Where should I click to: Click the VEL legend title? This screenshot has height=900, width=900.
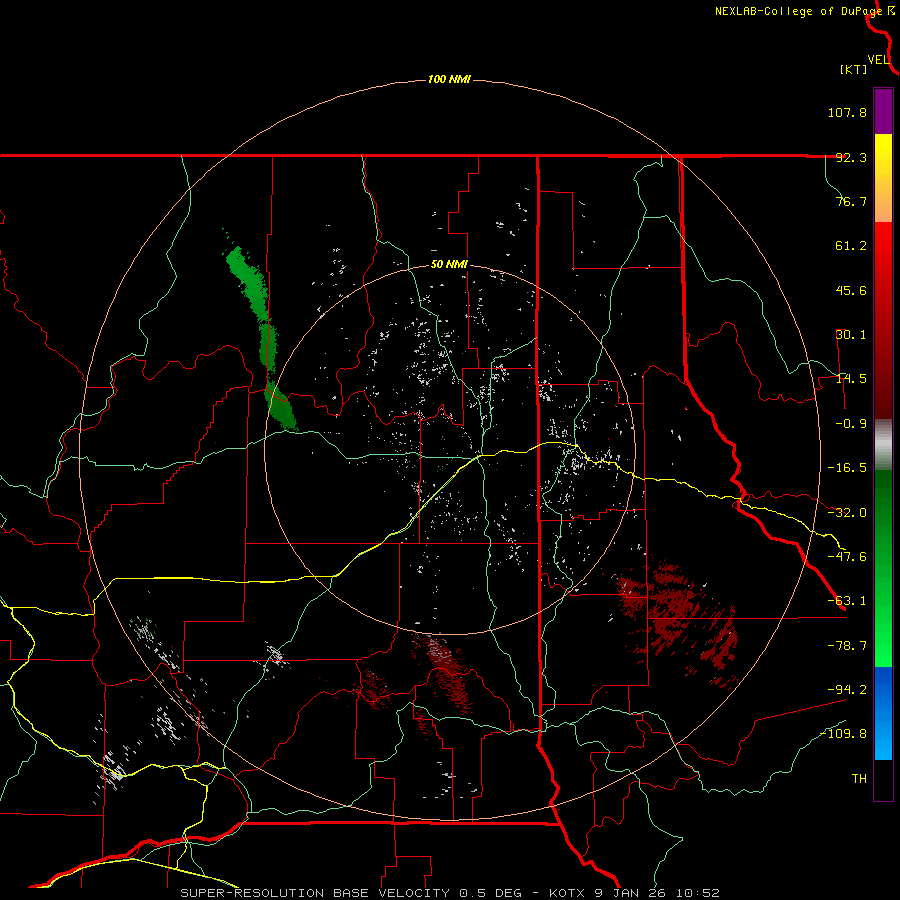pos(879,59)
